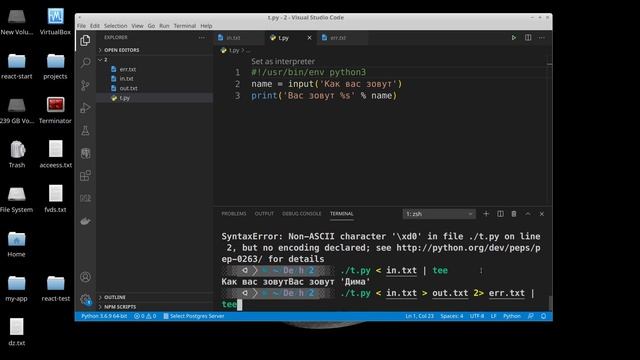Screen dimensions: 640x360
Task: Maximize terminal panel with caret icon
Action: click(528, 214)
